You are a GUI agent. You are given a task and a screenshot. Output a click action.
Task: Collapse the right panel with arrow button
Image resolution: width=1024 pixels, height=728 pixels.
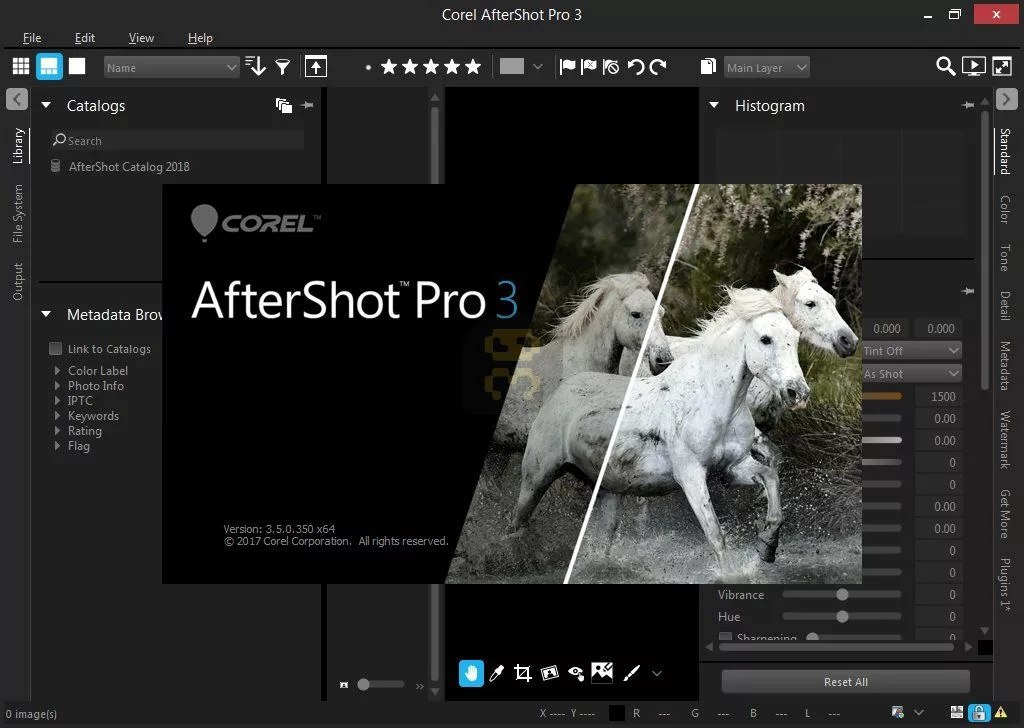[x=1006, y=99]
